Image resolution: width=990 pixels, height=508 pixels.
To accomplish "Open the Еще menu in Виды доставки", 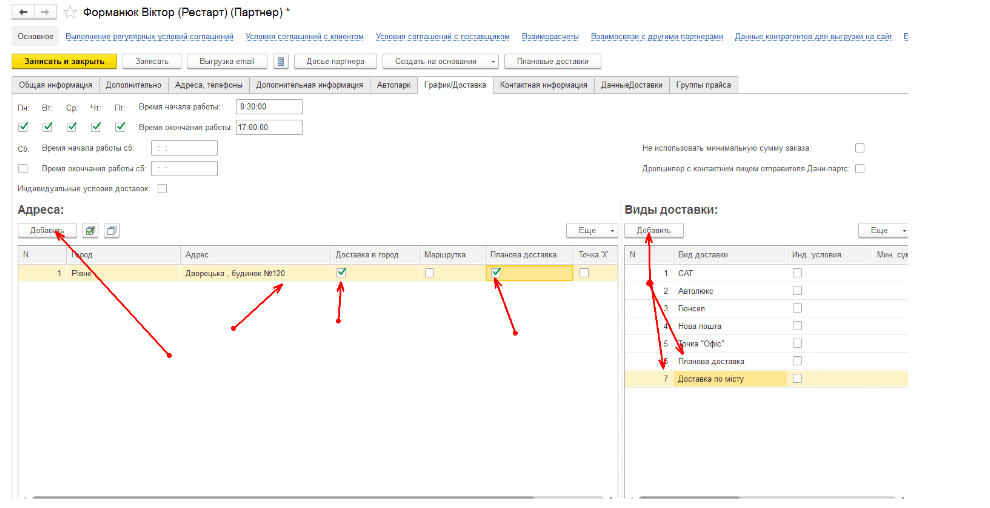I will [883, 231].
